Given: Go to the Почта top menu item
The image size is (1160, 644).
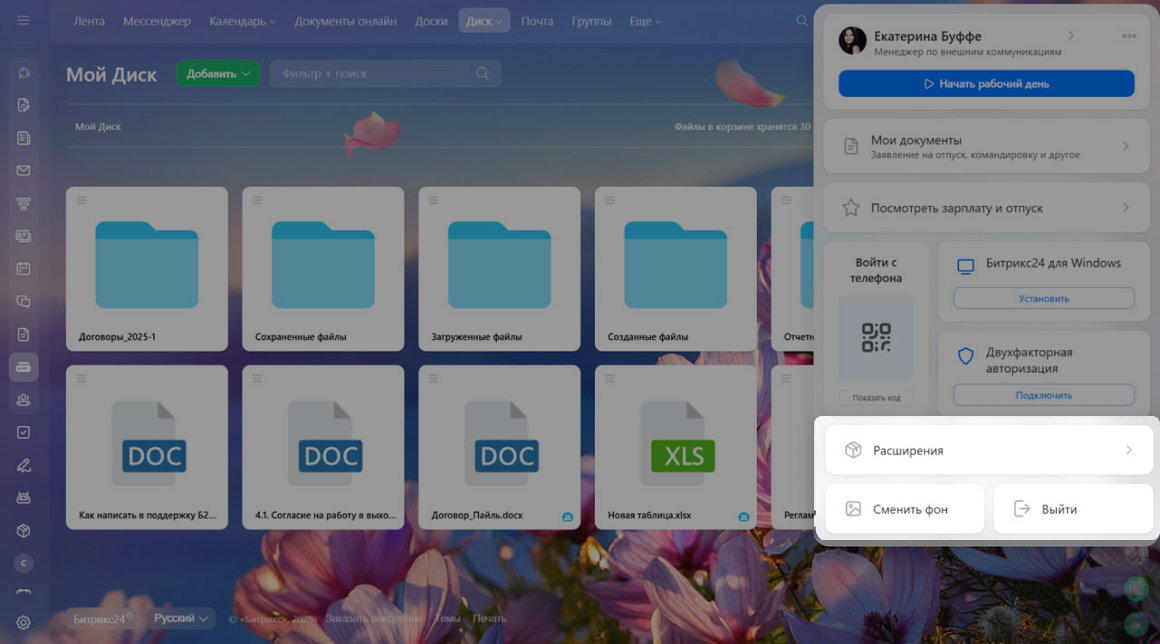Looking at the screenshot, I should [x=537, y=21].
